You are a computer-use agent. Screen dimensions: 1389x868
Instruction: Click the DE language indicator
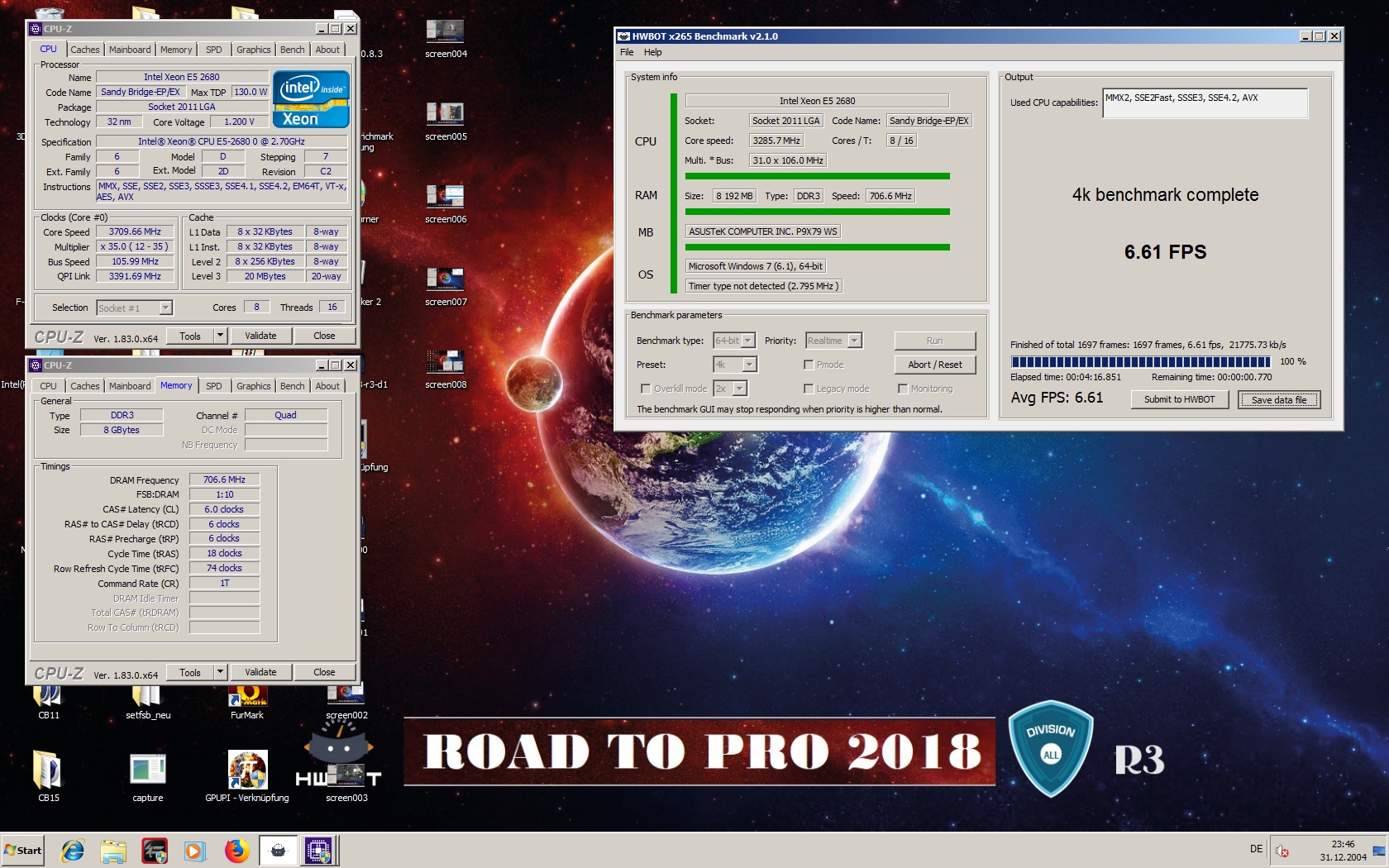click(1256, 849)
